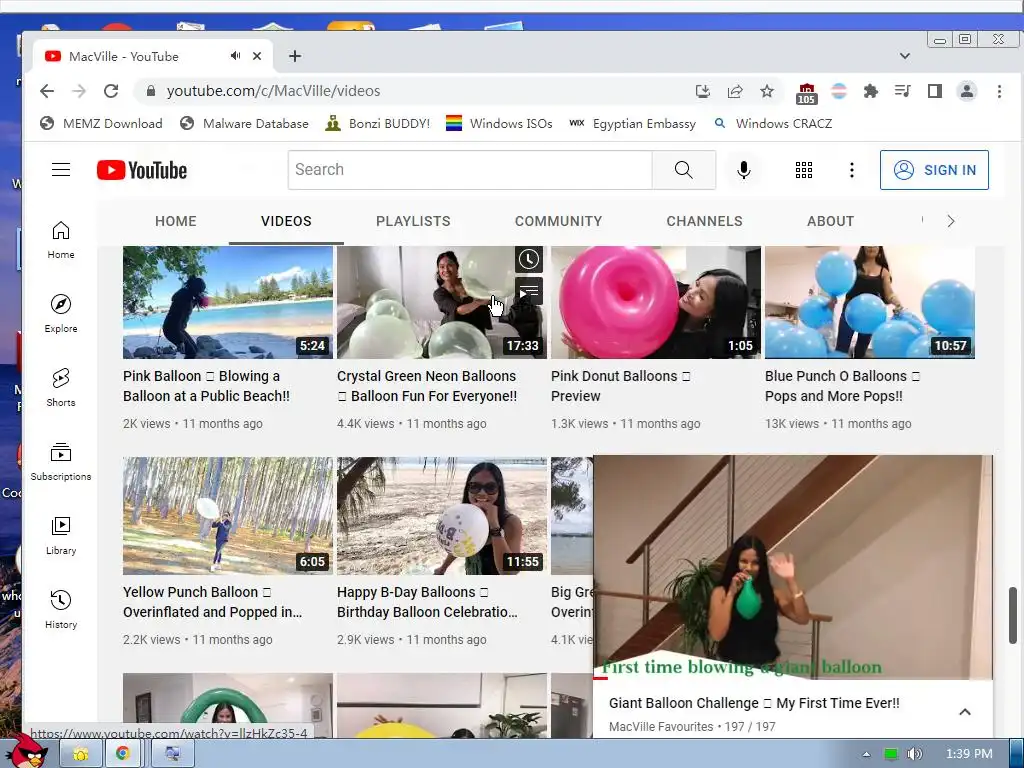This screenshot has width=1024, height=768.
Task: Open Shorts in sidebar
Action: (61, 387)
